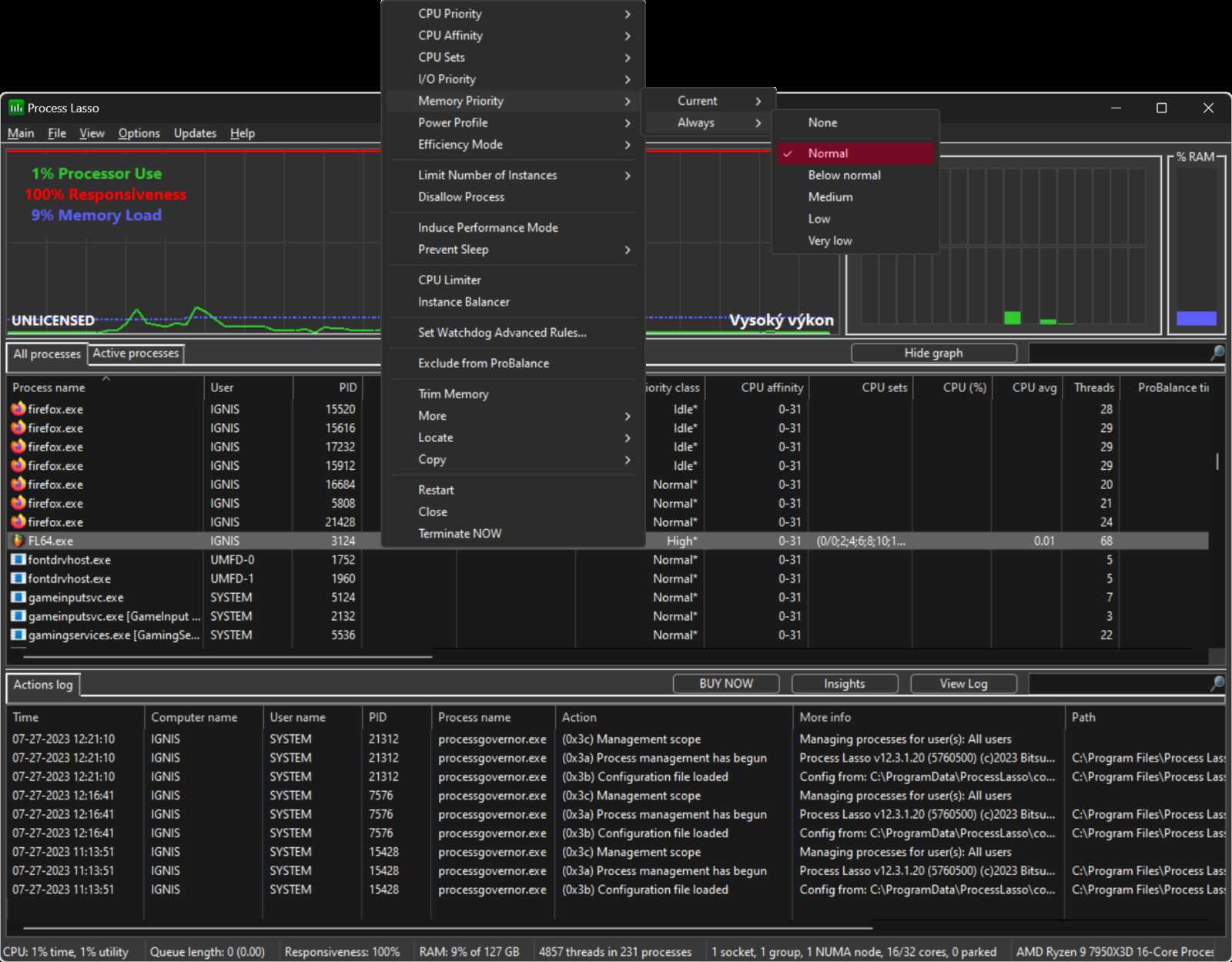The image size is (1232, 962).
Task: Expand the Current memory priority submenu
Action: click(x=708, y=101)
